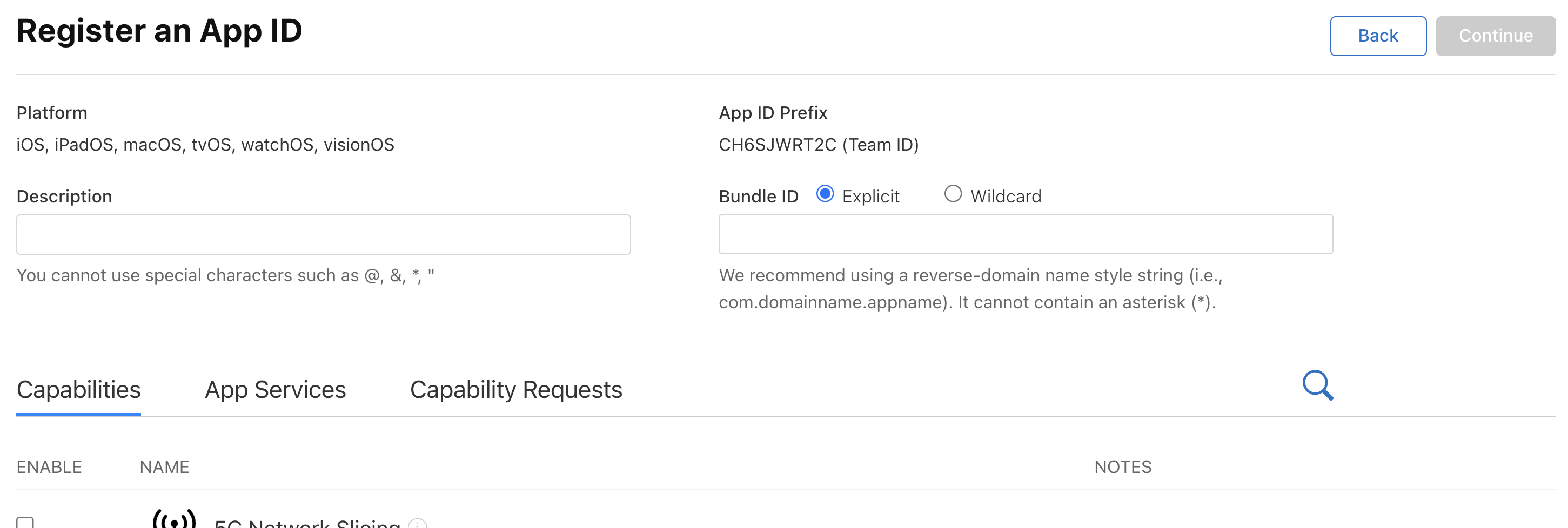Open the 5G Network Slicing info icon
1568x528 pixels.
[x=418, y=524]
